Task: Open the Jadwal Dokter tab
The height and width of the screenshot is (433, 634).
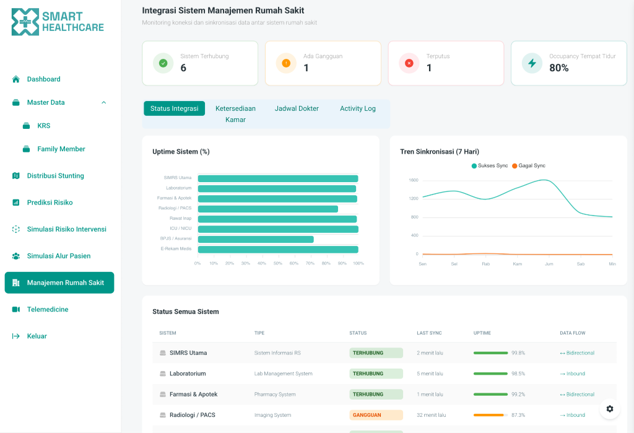Action: (297, 108)
